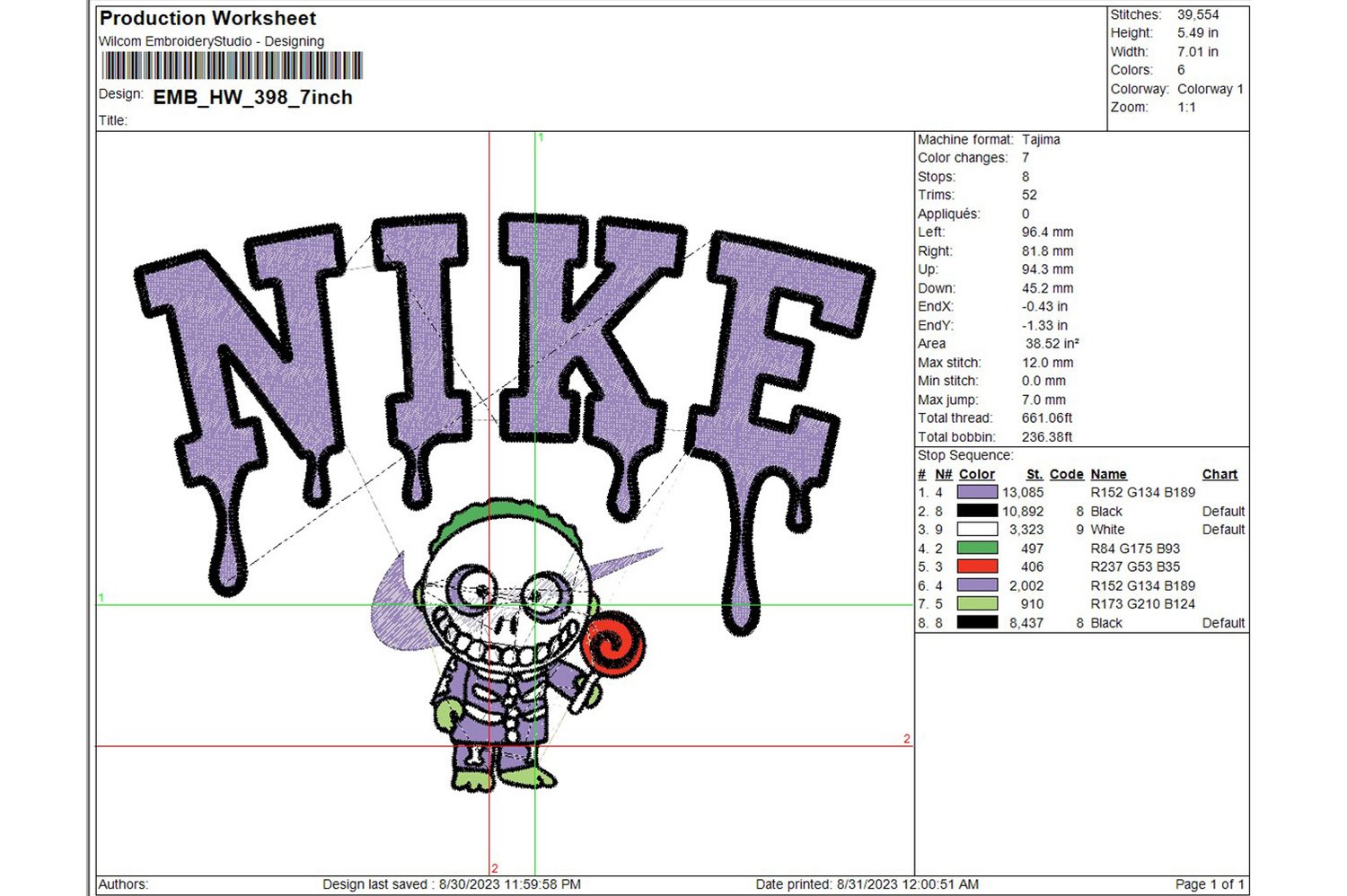Select the EndY value "-1.33 in"
1347x896 pixels.
click(1044, 326)
